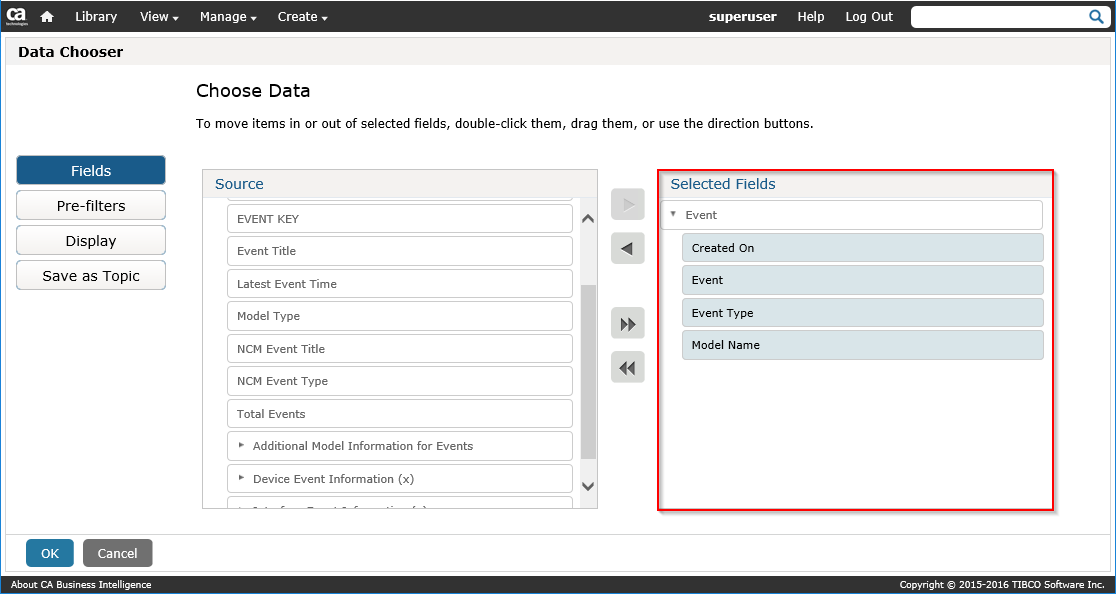Open the View dropdown menu

159,17
